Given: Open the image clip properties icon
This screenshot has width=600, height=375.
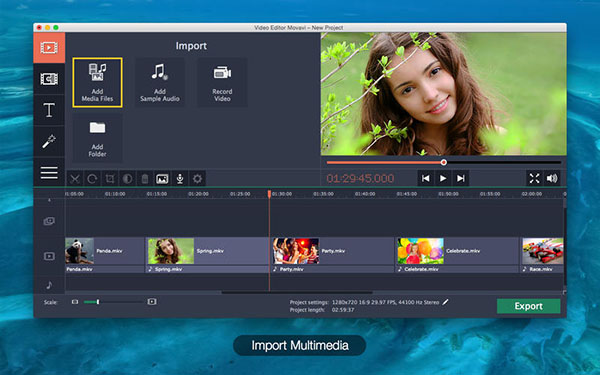Looking at the screenshot, I should (162, 179).
